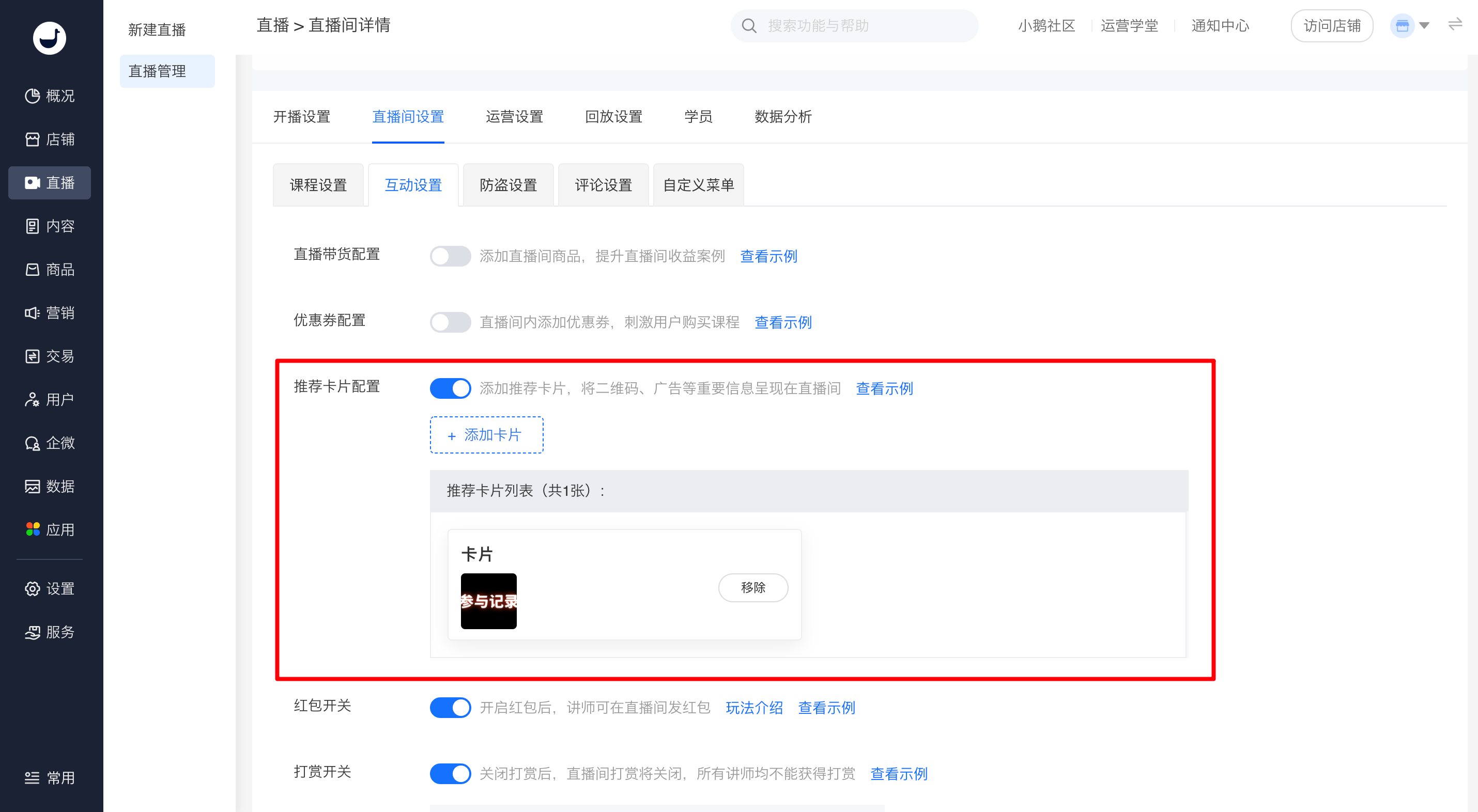This screenshot has width=1478, height=812.
Task: Open the 小鹅社区 header link
Action: pos(1046,26)
